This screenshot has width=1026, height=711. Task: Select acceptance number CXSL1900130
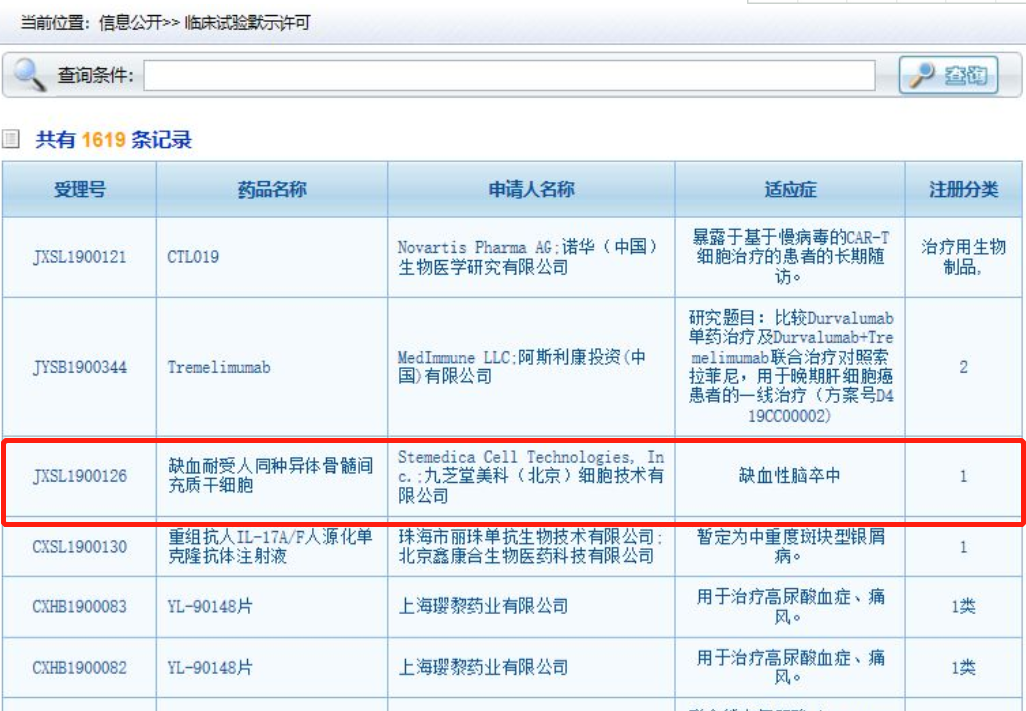click(79, 547)
